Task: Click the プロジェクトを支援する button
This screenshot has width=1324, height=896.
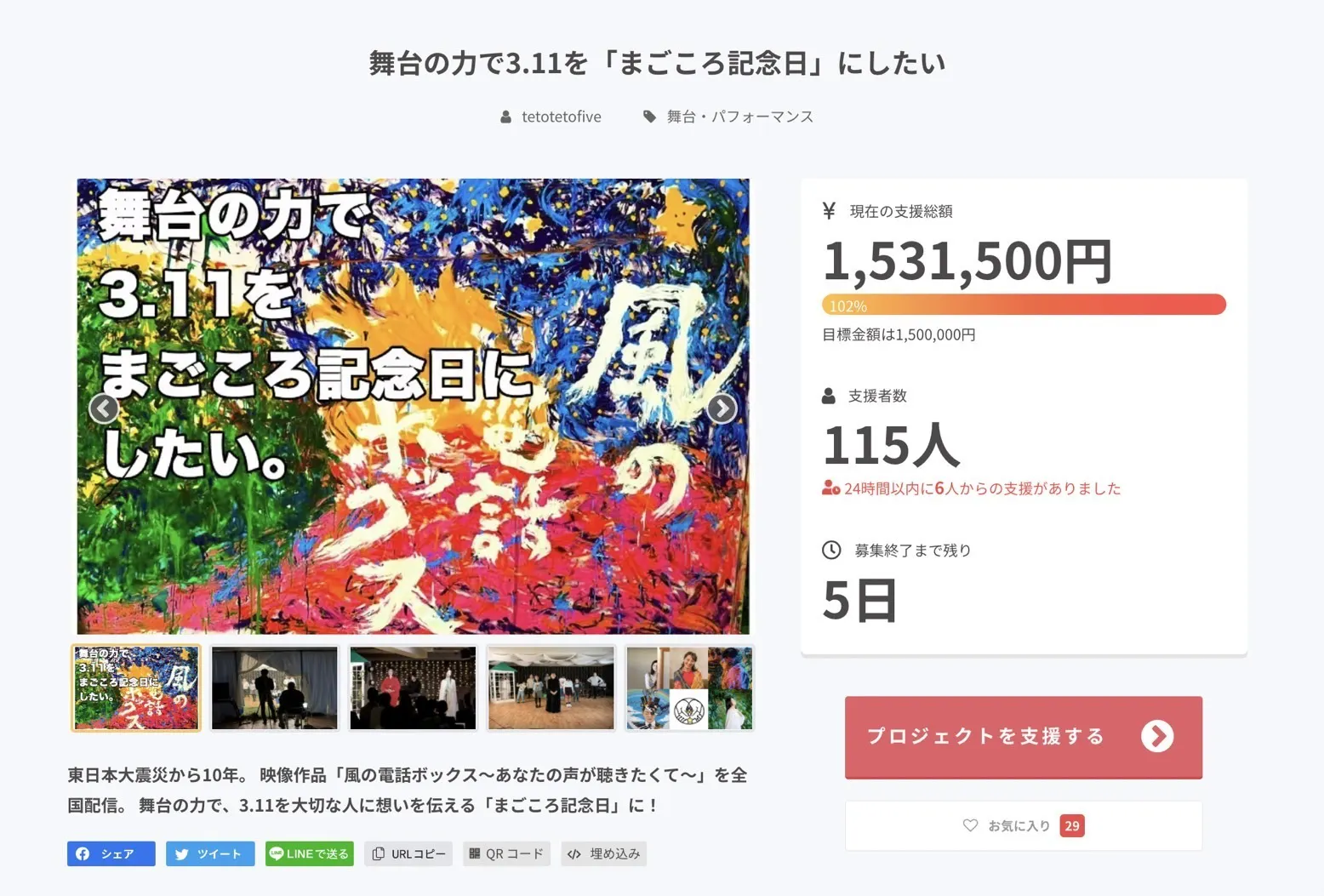Action: (1024, 737)
